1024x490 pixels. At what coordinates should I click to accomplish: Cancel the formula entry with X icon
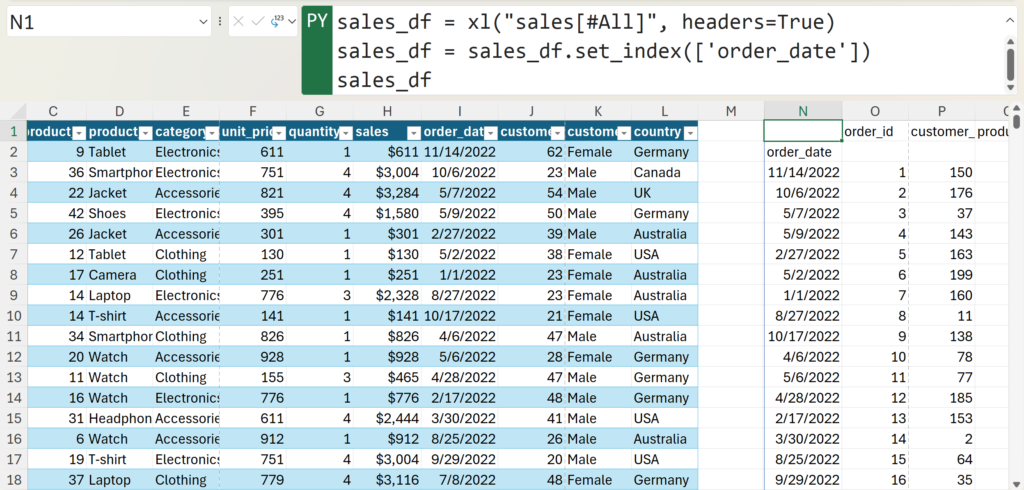pyautogui.click(x=238, y=21)
